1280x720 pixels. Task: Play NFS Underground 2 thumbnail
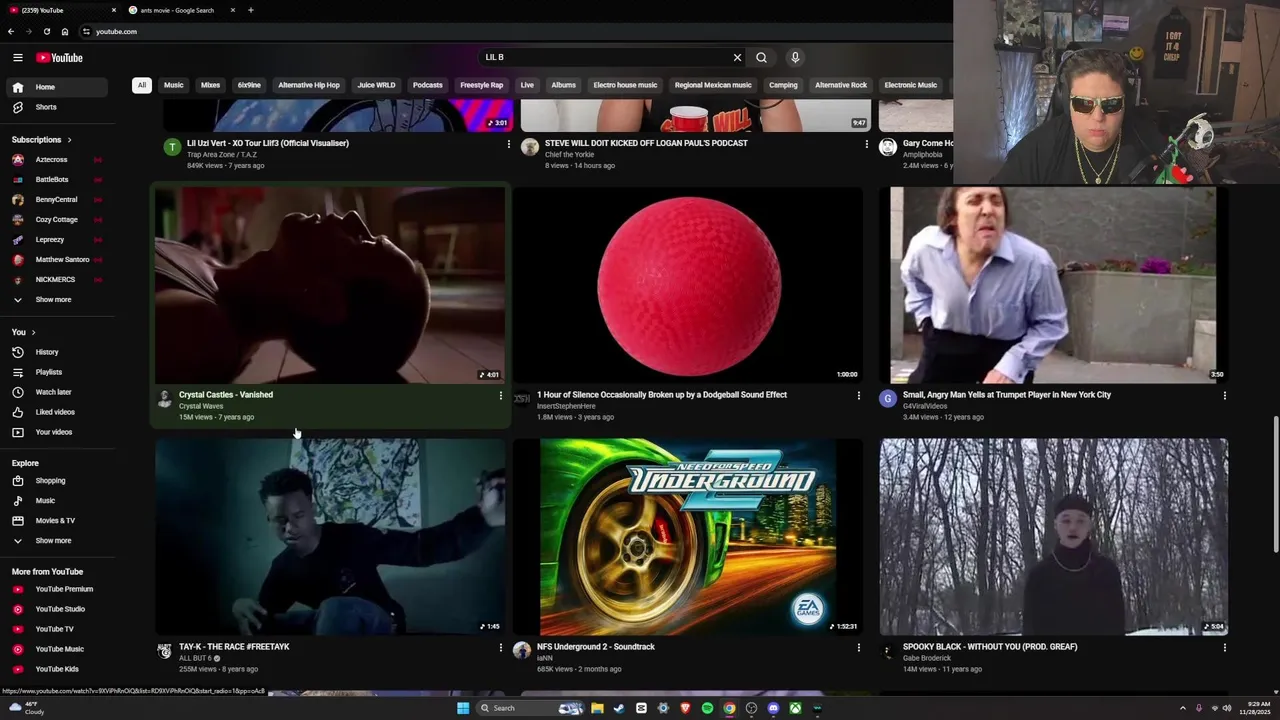(688, 537)
